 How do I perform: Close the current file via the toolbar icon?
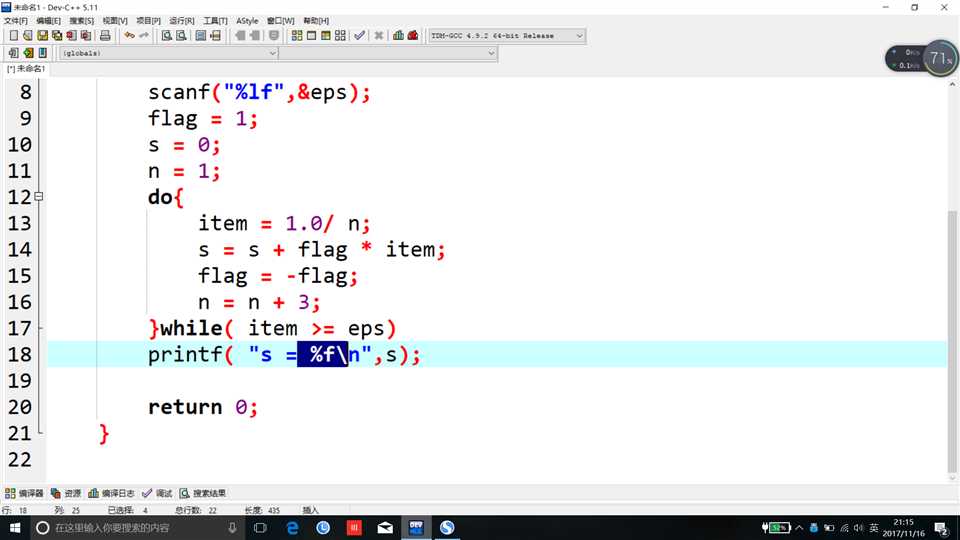point(72,36)
